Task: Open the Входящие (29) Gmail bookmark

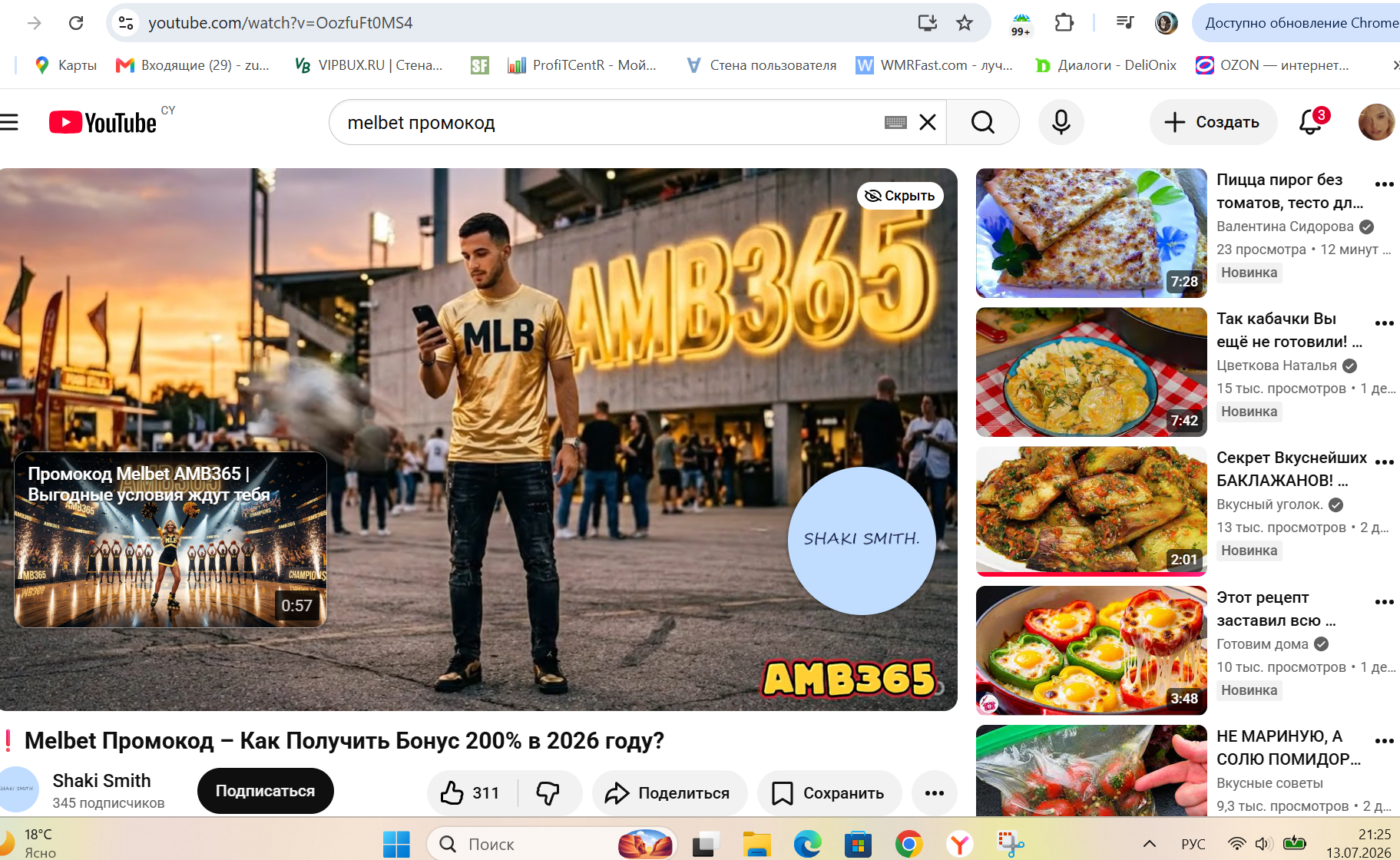Action: click(x=193, y=65)
